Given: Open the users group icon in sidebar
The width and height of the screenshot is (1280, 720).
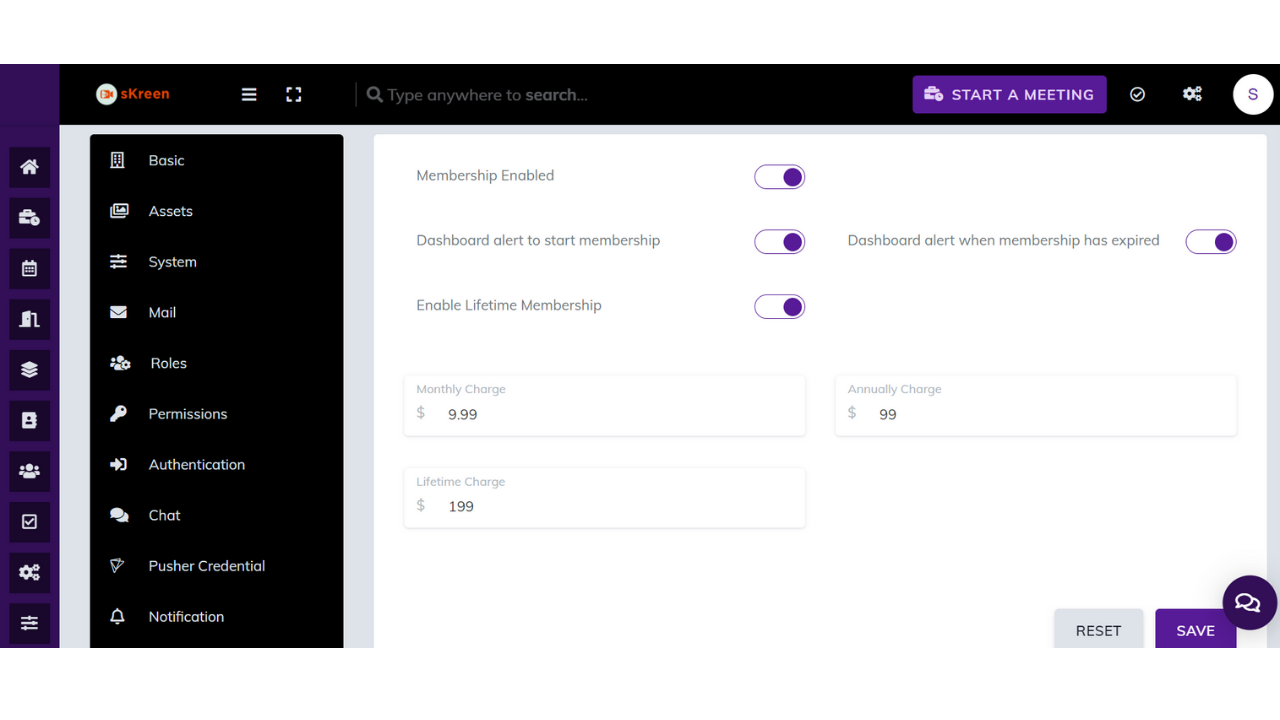Looking at the screenshot, I should point(29,471).
